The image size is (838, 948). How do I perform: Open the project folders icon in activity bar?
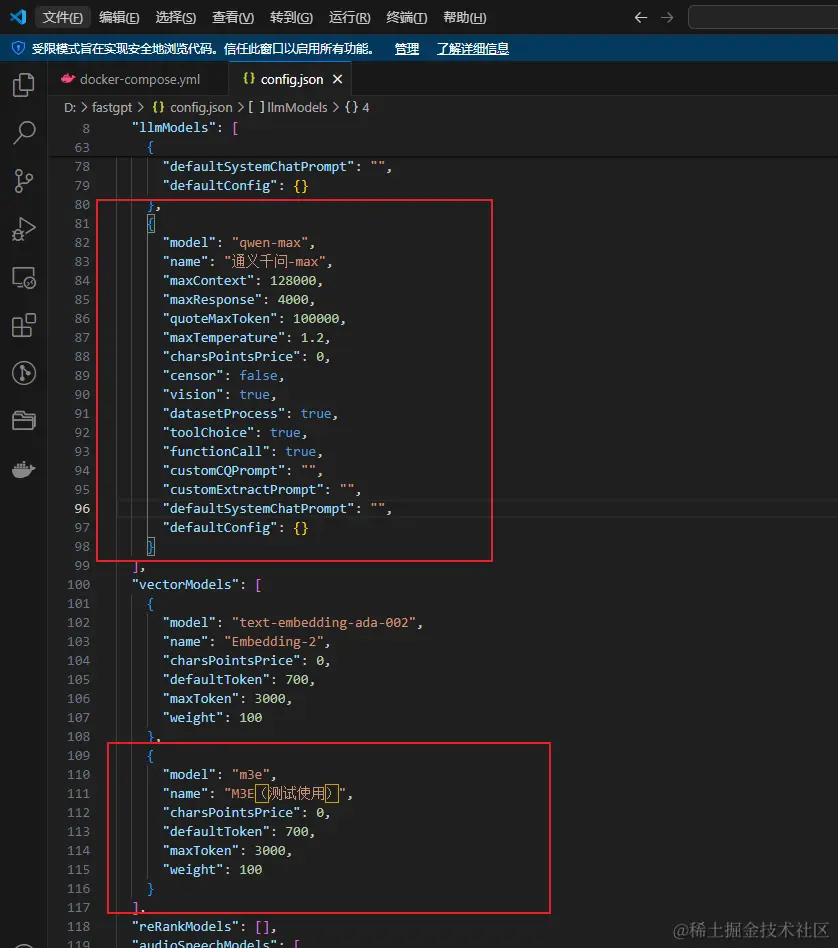[x=24, y=421]
